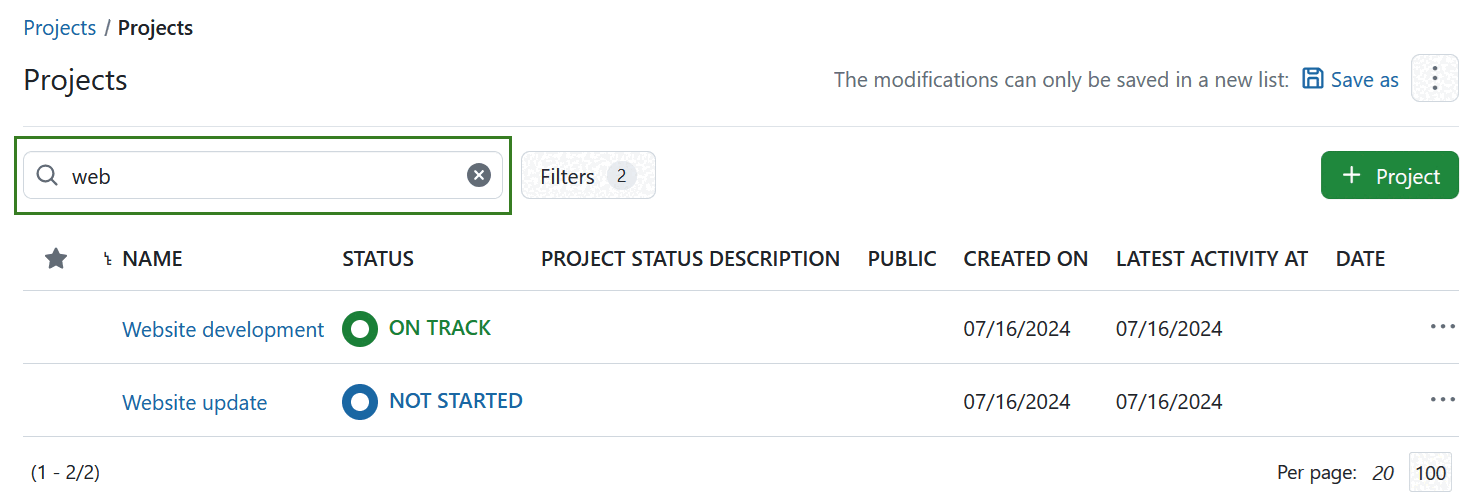Screen dimensions: 1476x499
Task: Click the green On Track status circle
Action: [x=360, y=329]
